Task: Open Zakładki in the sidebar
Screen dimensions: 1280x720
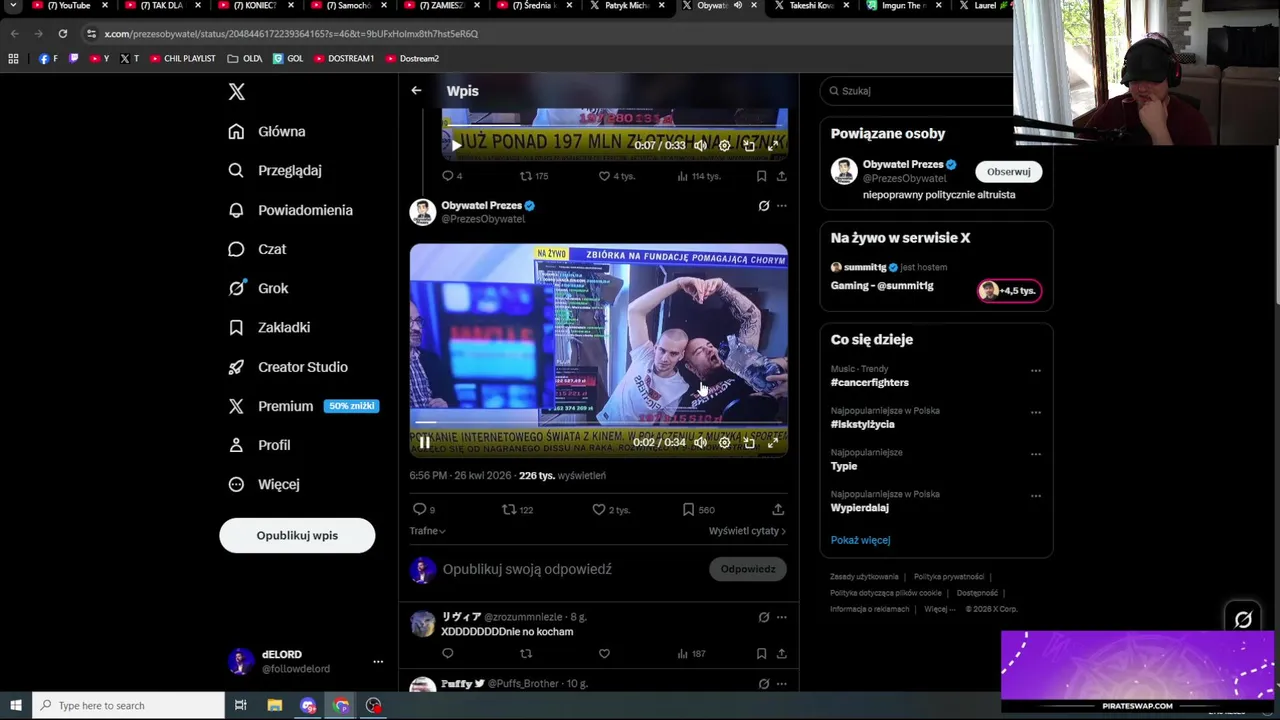Action: tap(269, 327)
